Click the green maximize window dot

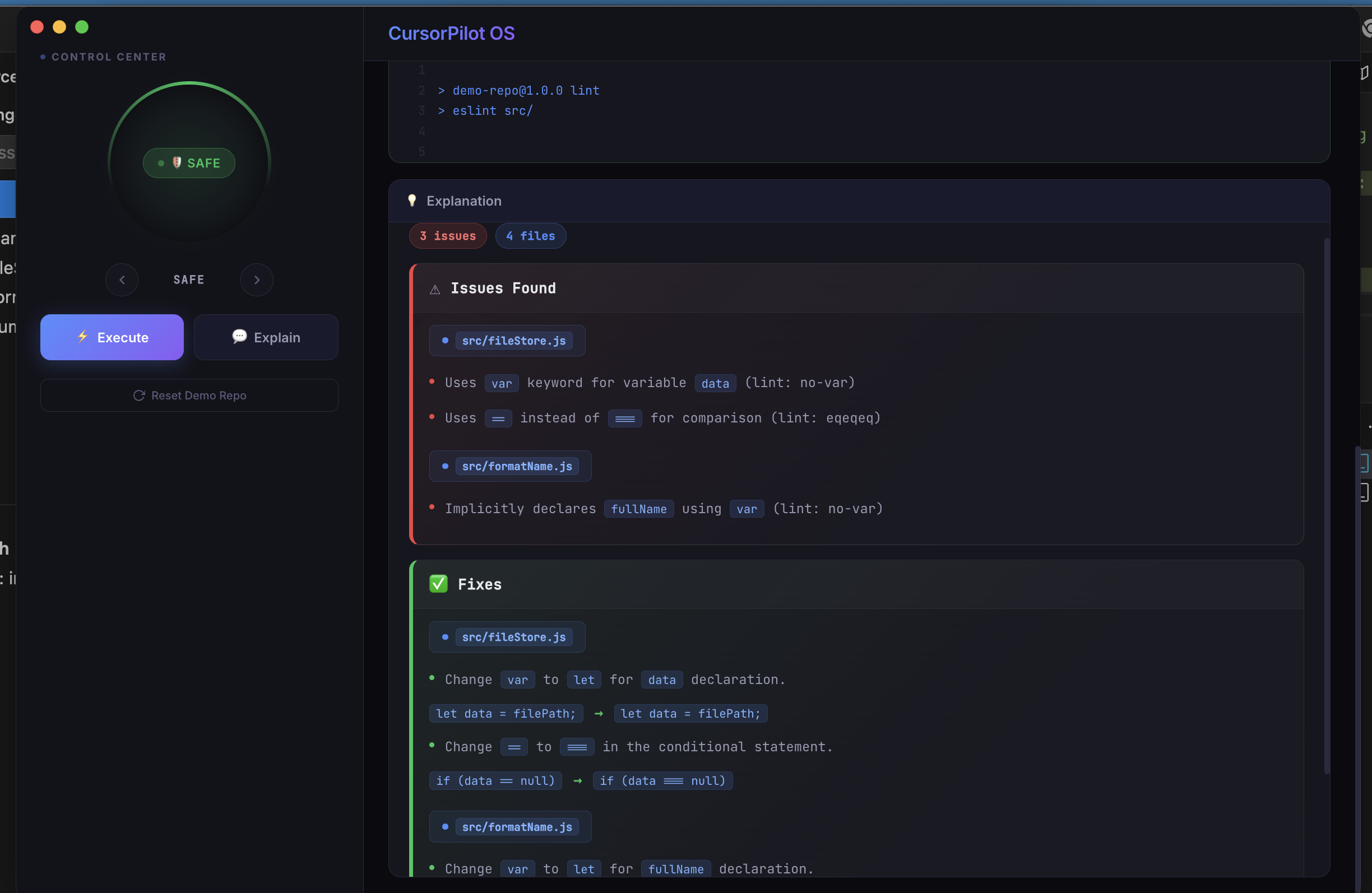click(x=82, y=27)
